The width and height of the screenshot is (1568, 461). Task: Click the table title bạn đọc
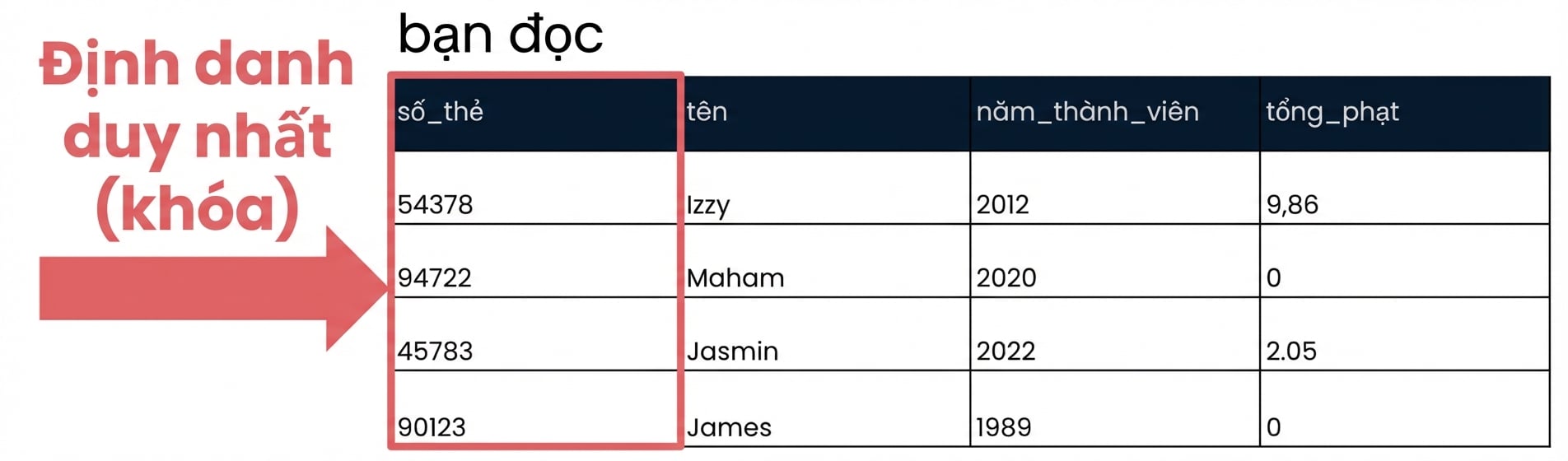click(x=501, y=36)
